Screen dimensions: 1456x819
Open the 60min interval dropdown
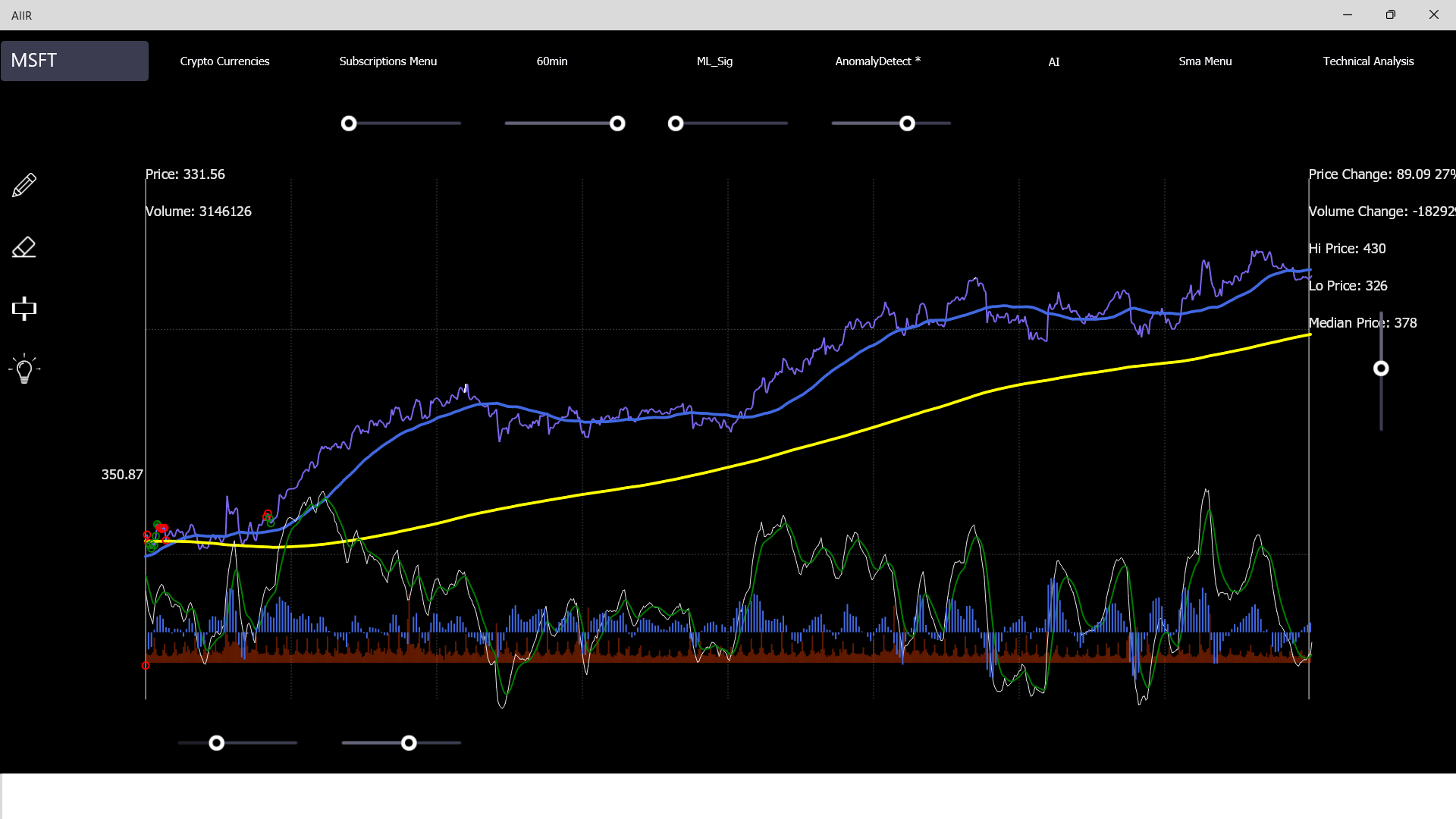tap(552, 61)
